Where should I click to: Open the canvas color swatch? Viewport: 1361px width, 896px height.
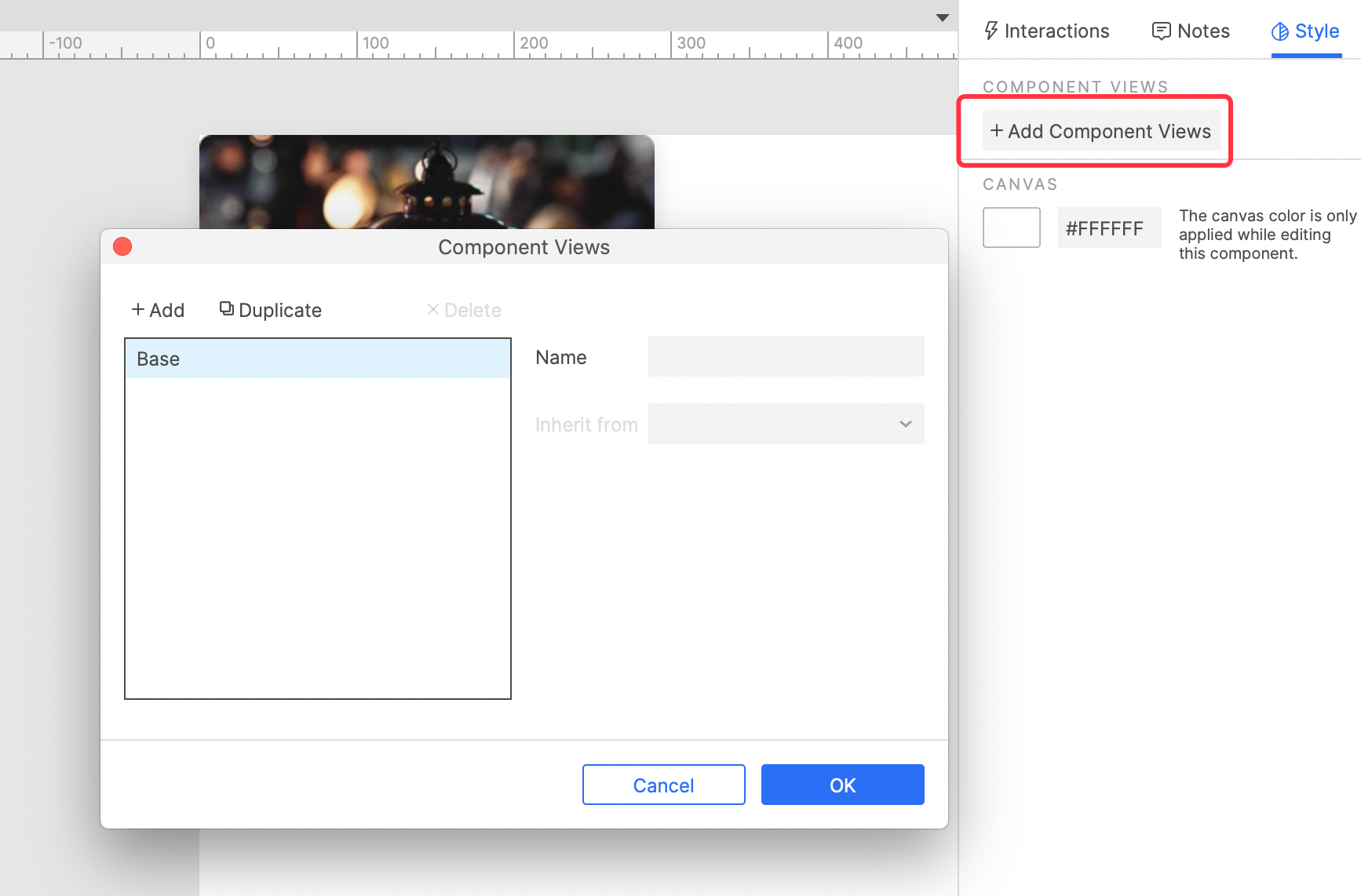click(1012, 228)
